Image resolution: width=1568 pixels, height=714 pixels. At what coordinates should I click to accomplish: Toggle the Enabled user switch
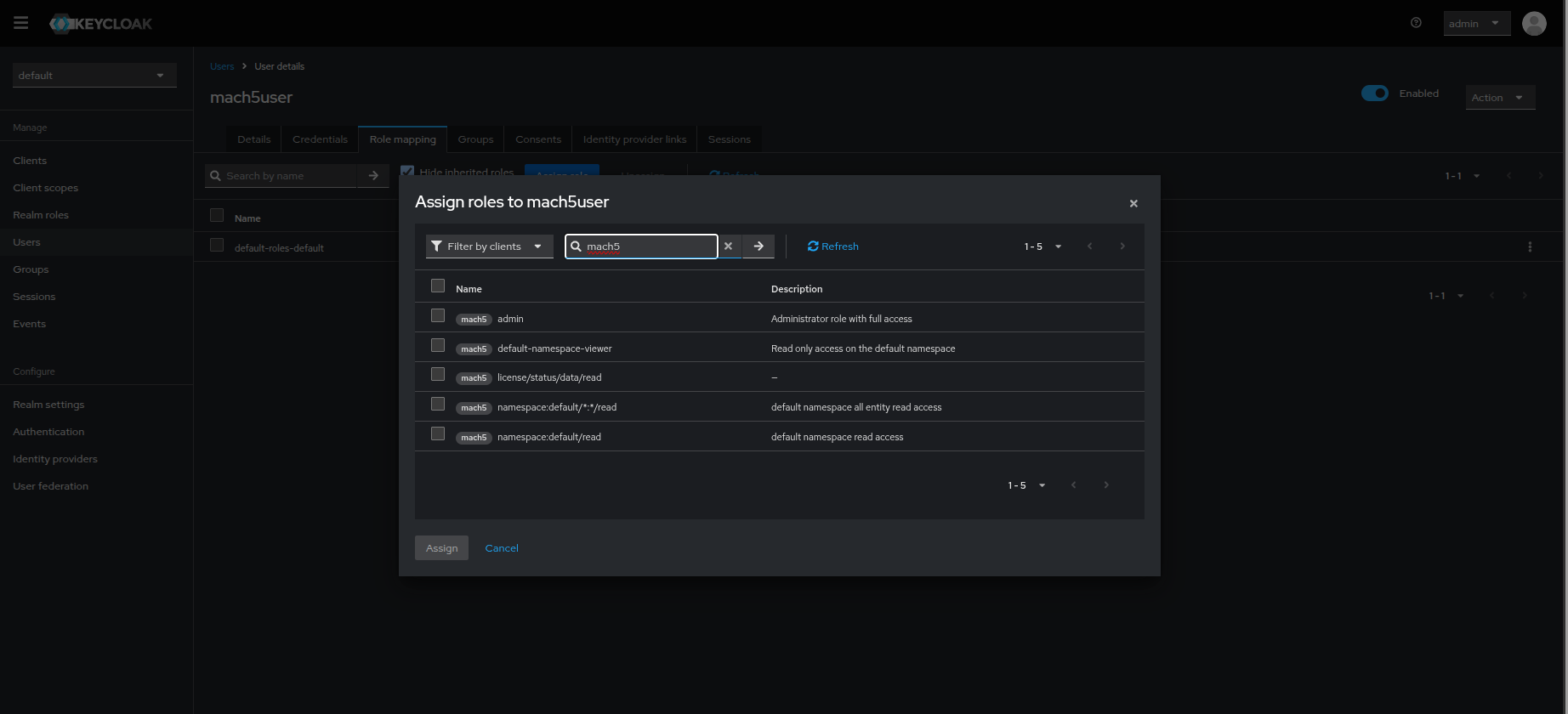(x=1374, y=93)
